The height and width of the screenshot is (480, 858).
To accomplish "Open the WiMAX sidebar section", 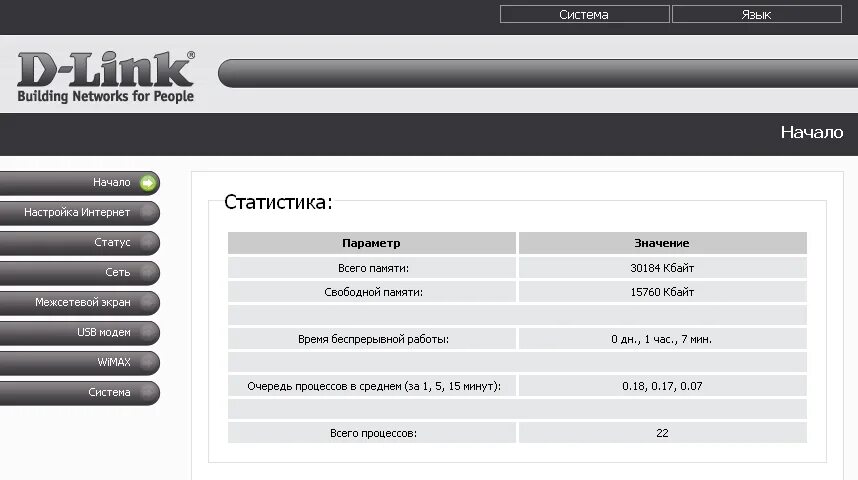I will pyautogui.click(x=79, y=363).
